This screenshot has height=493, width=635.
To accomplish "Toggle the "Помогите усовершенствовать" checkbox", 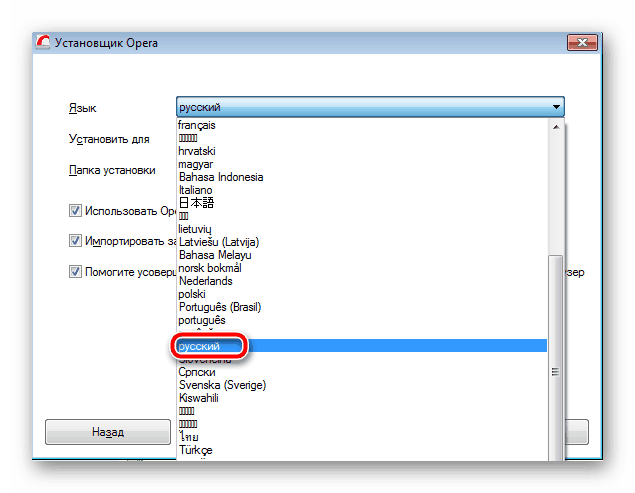I will click(x=75, y=271).
